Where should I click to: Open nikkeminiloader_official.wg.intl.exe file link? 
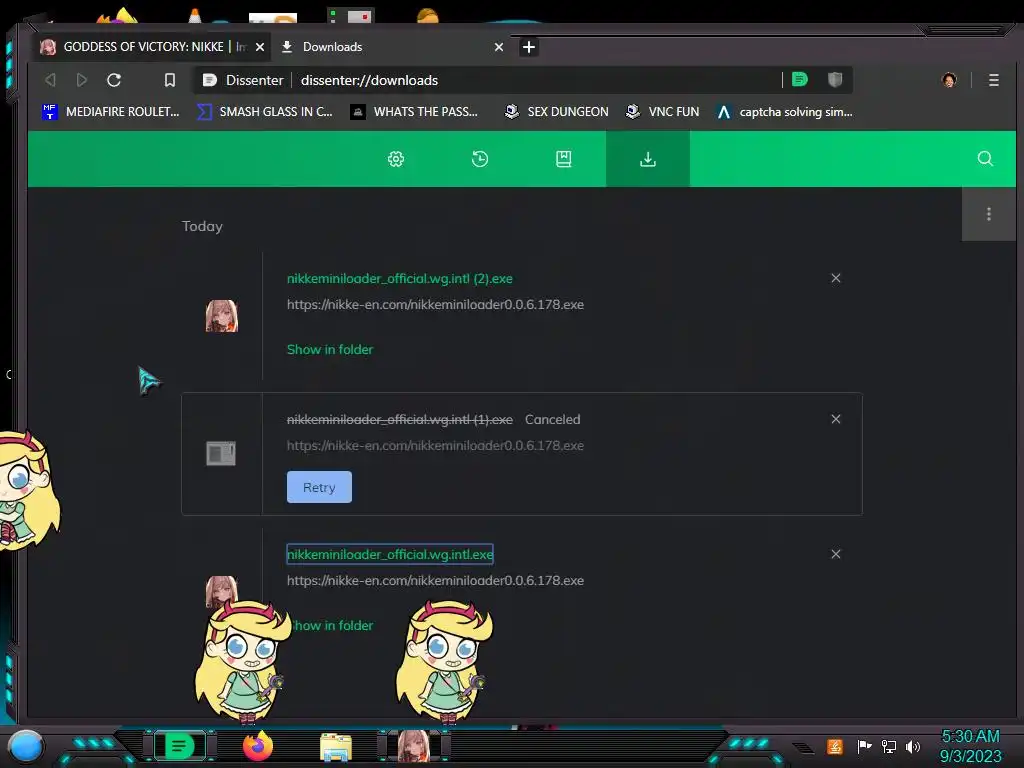tap(390, 554)
